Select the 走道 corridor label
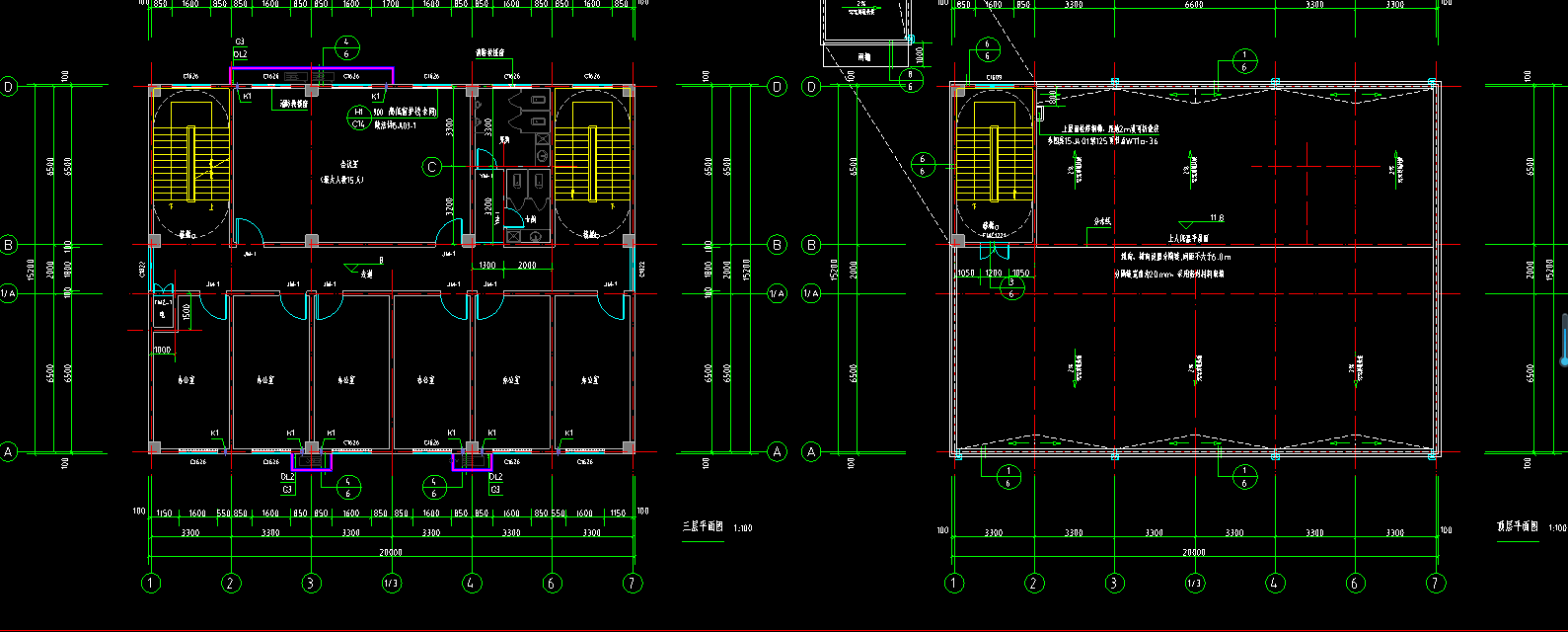1568x632 pixels. (x=366, y=274)
